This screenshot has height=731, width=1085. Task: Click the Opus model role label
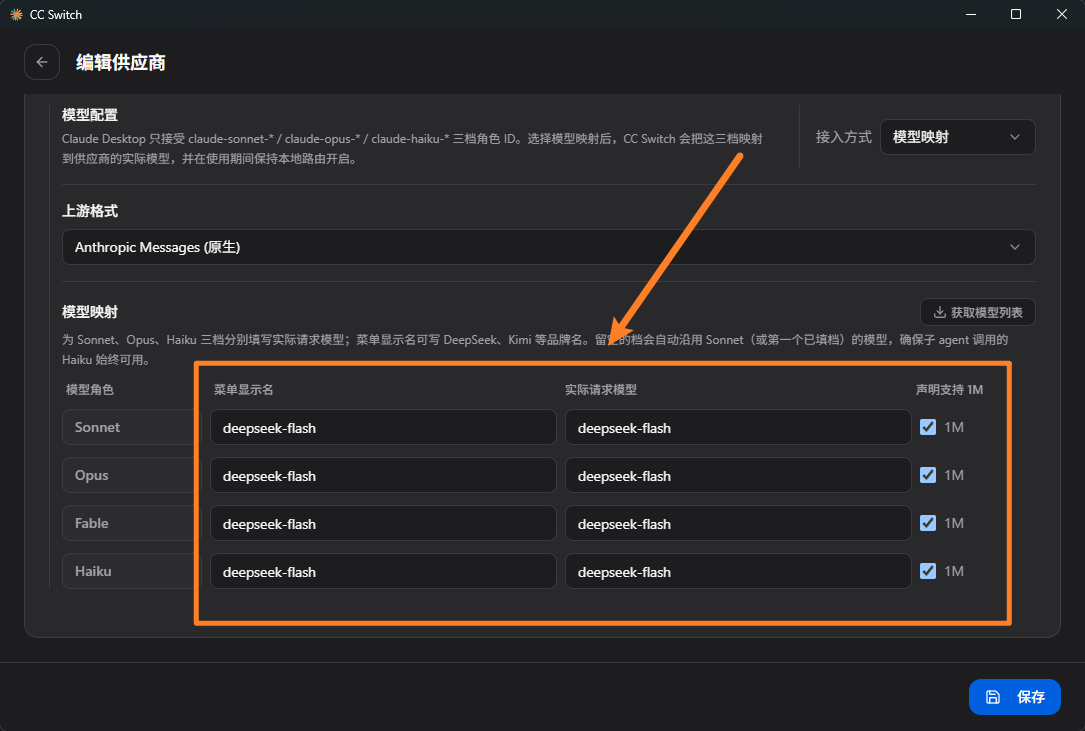[91, 475]
